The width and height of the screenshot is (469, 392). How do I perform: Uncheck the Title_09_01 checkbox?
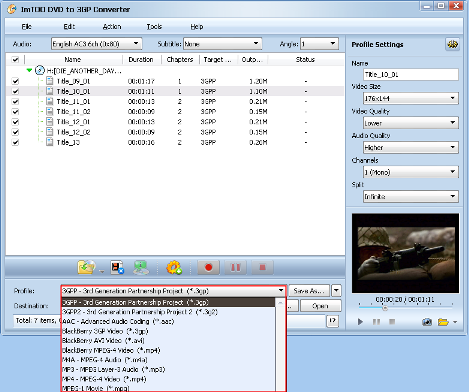coord(15,81)
